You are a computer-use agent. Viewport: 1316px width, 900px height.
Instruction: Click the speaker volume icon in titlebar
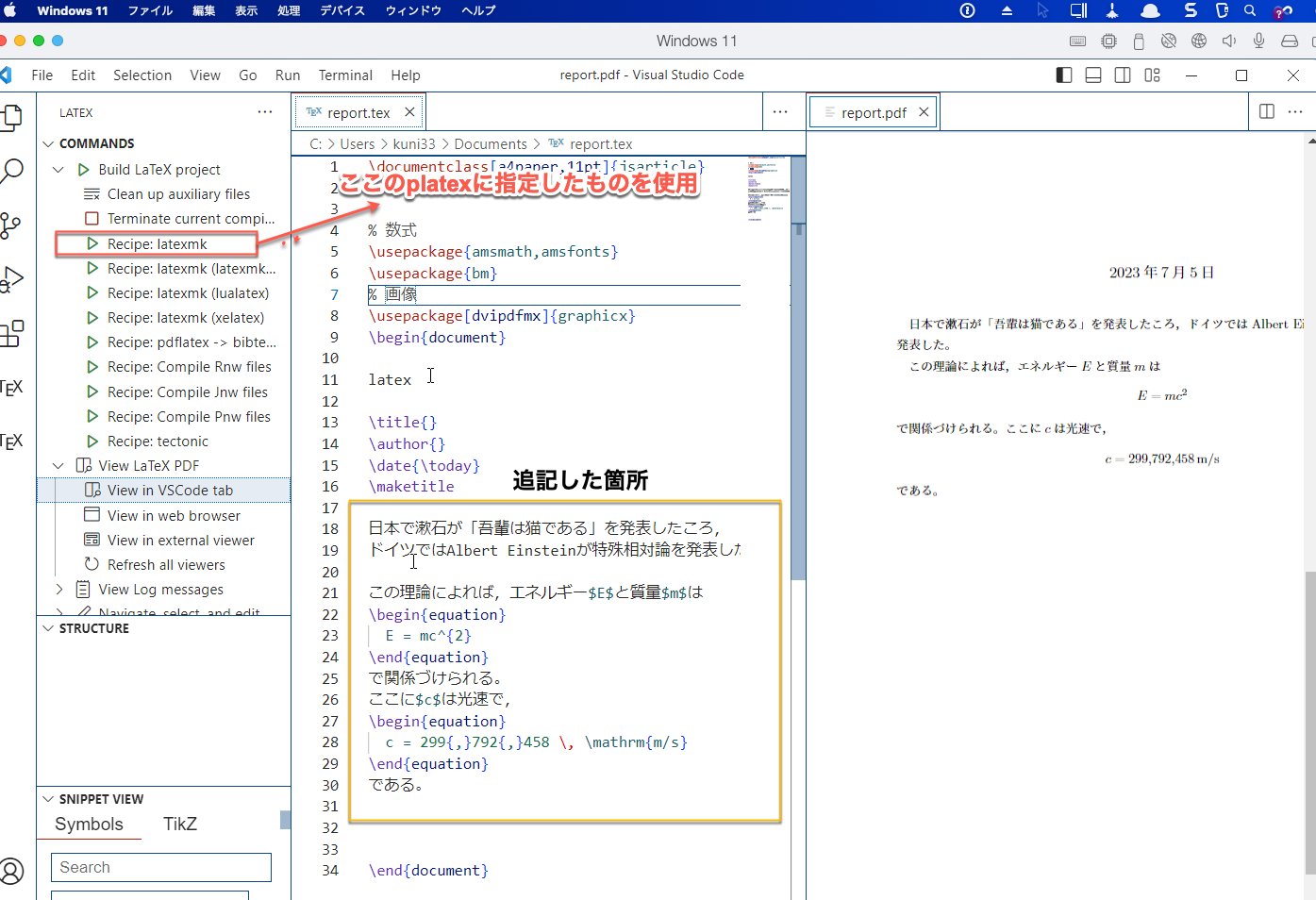click(x=1228, y=41)
